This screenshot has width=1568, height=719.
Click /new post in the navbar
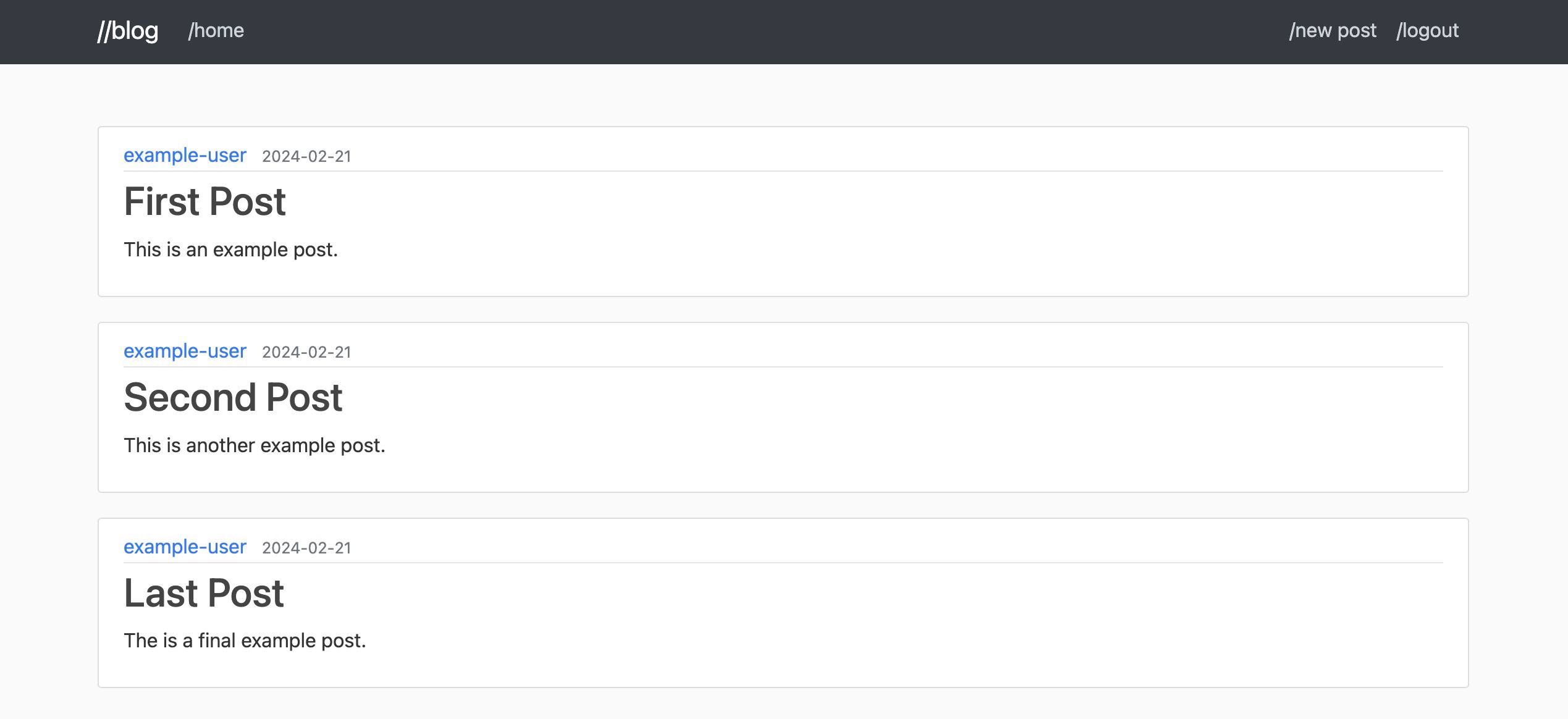[1333, 30]
